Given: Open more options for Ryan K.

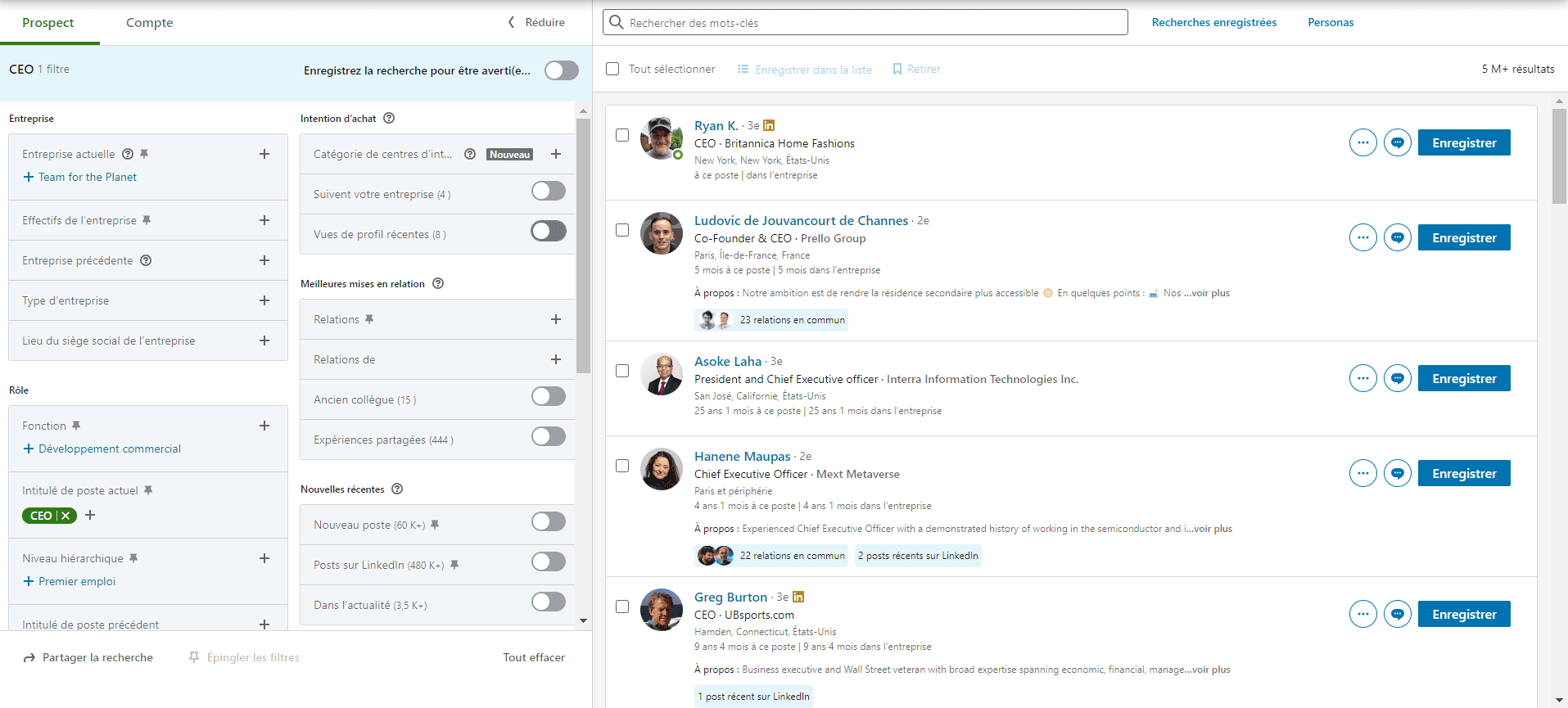Looking at the screenshot, I should (1362, 142).
